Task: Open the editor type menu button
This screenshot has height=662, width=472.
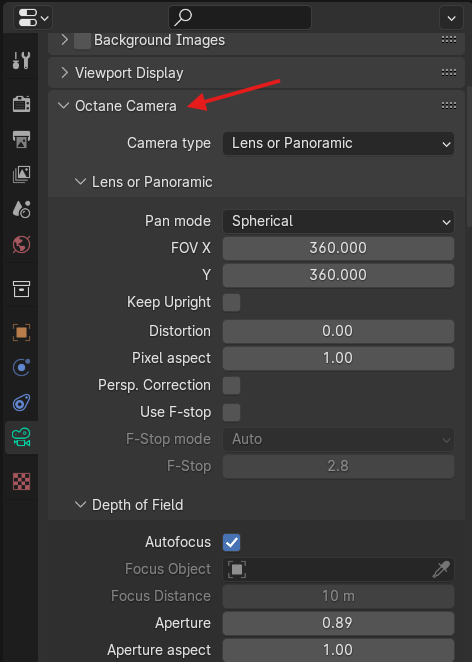Action: [x=33, y=18]
